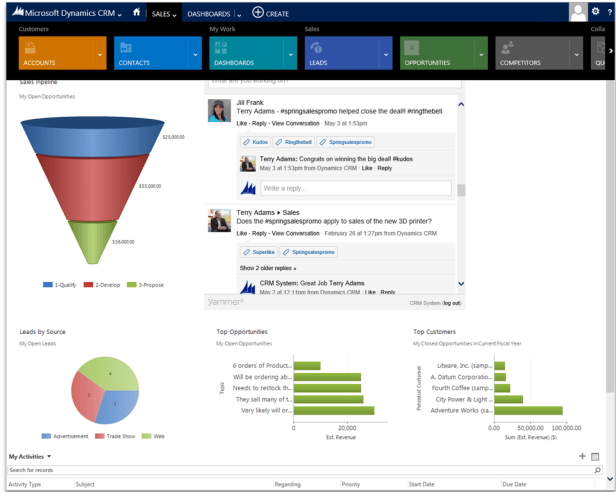
Task: Click the Priority column header
Action: [x=351, y=484]
